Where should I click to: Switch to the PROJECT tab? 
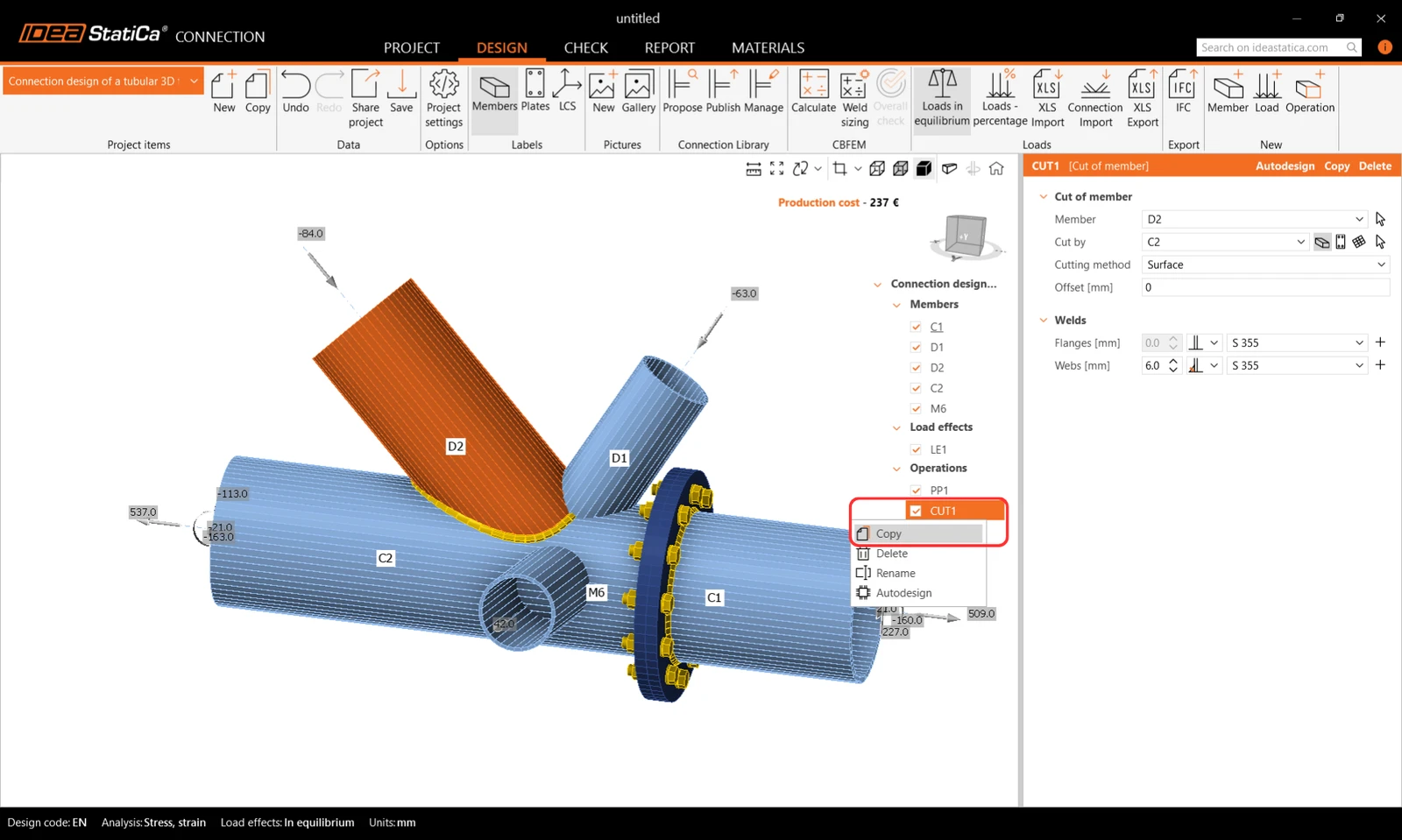click(412, 47)
